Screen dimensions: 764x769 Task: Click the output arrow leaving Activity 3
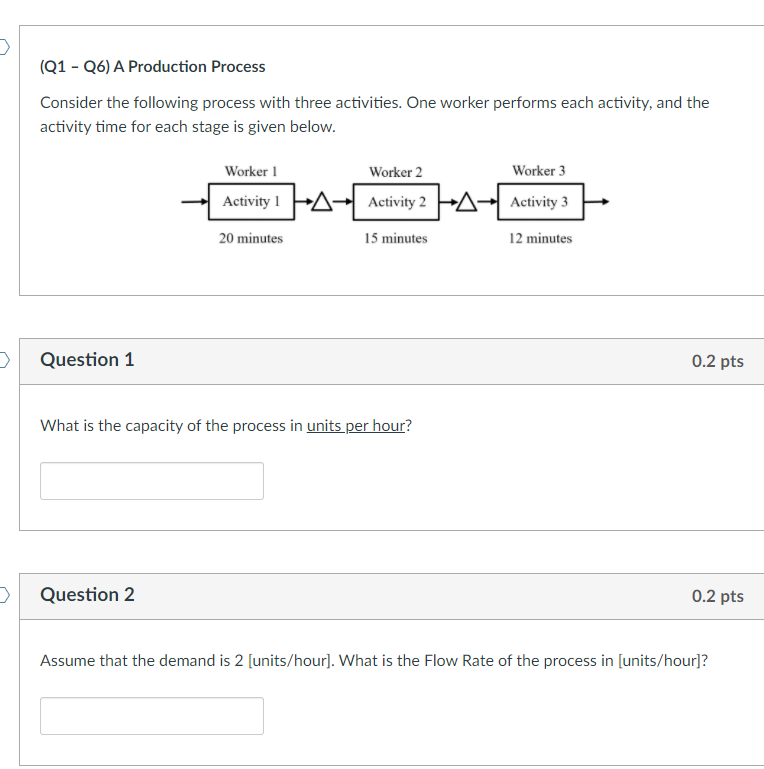click(597, 202)
